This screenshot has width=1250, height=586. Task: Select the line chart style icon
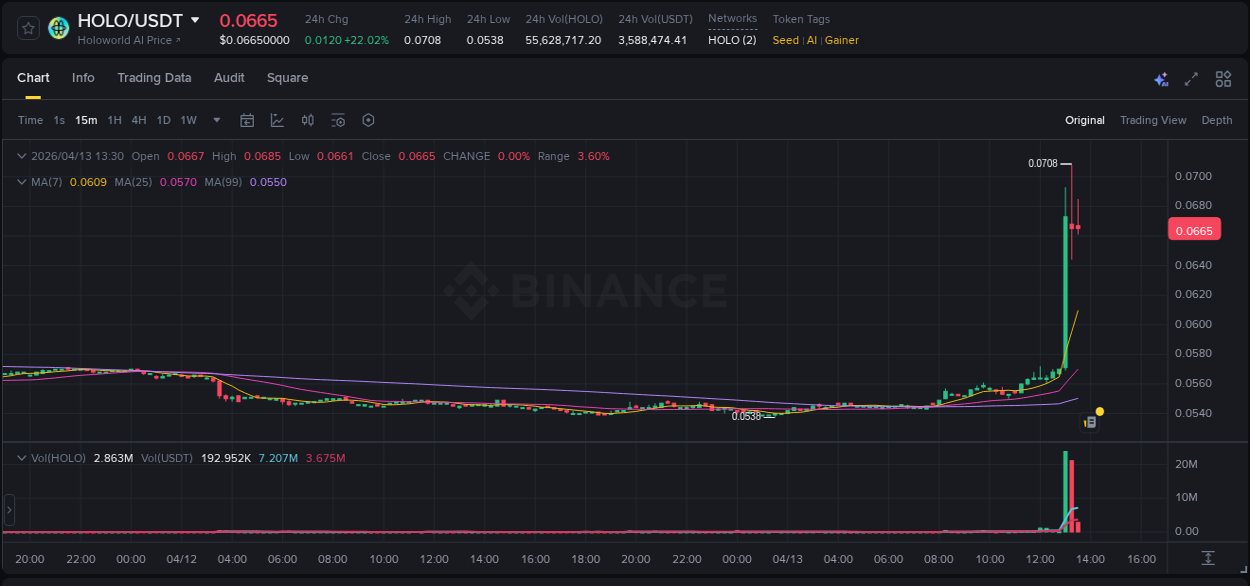(278, 120)
